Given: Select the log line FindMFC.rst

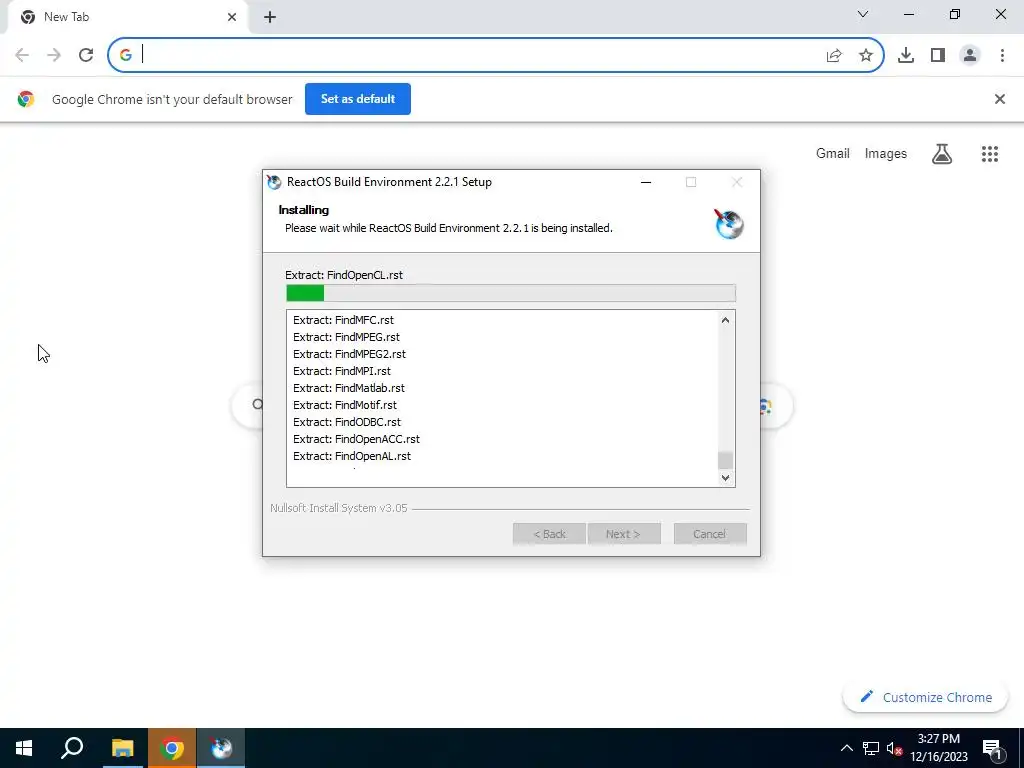Looking at the screenshot, I should [x=344, y=320].
